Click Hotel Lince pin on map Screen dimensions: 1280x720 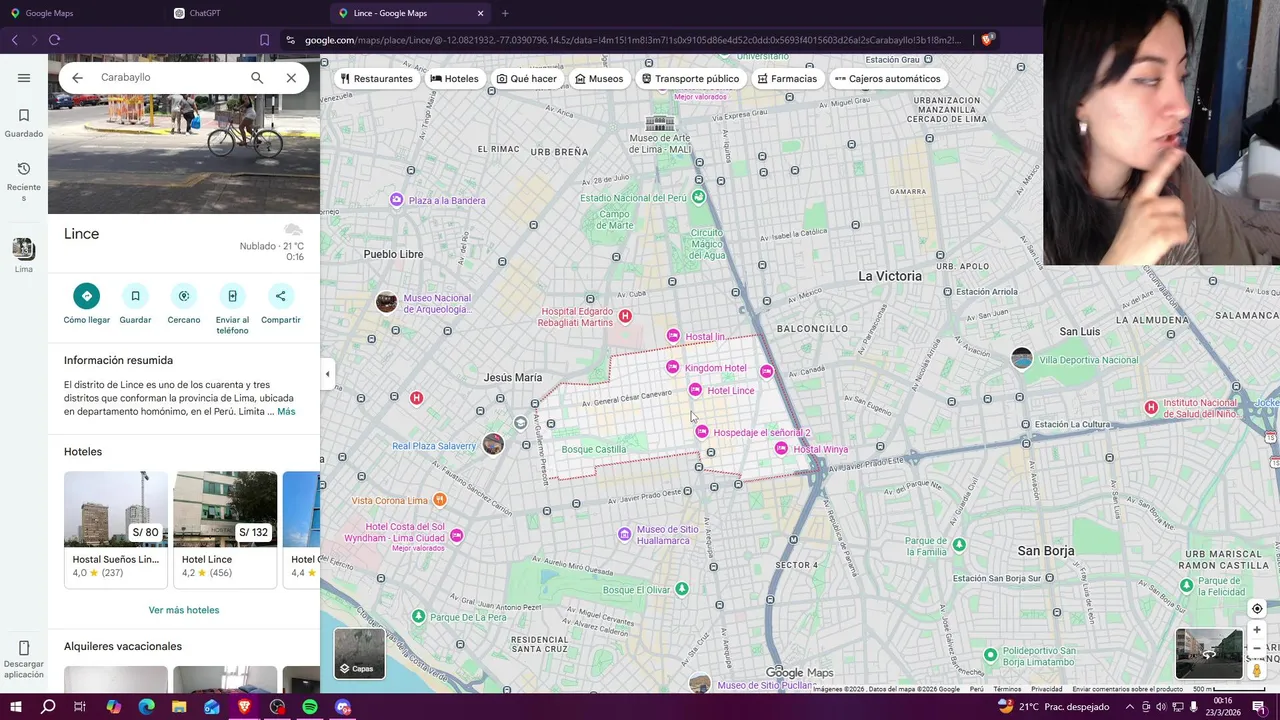coord(695,390)
